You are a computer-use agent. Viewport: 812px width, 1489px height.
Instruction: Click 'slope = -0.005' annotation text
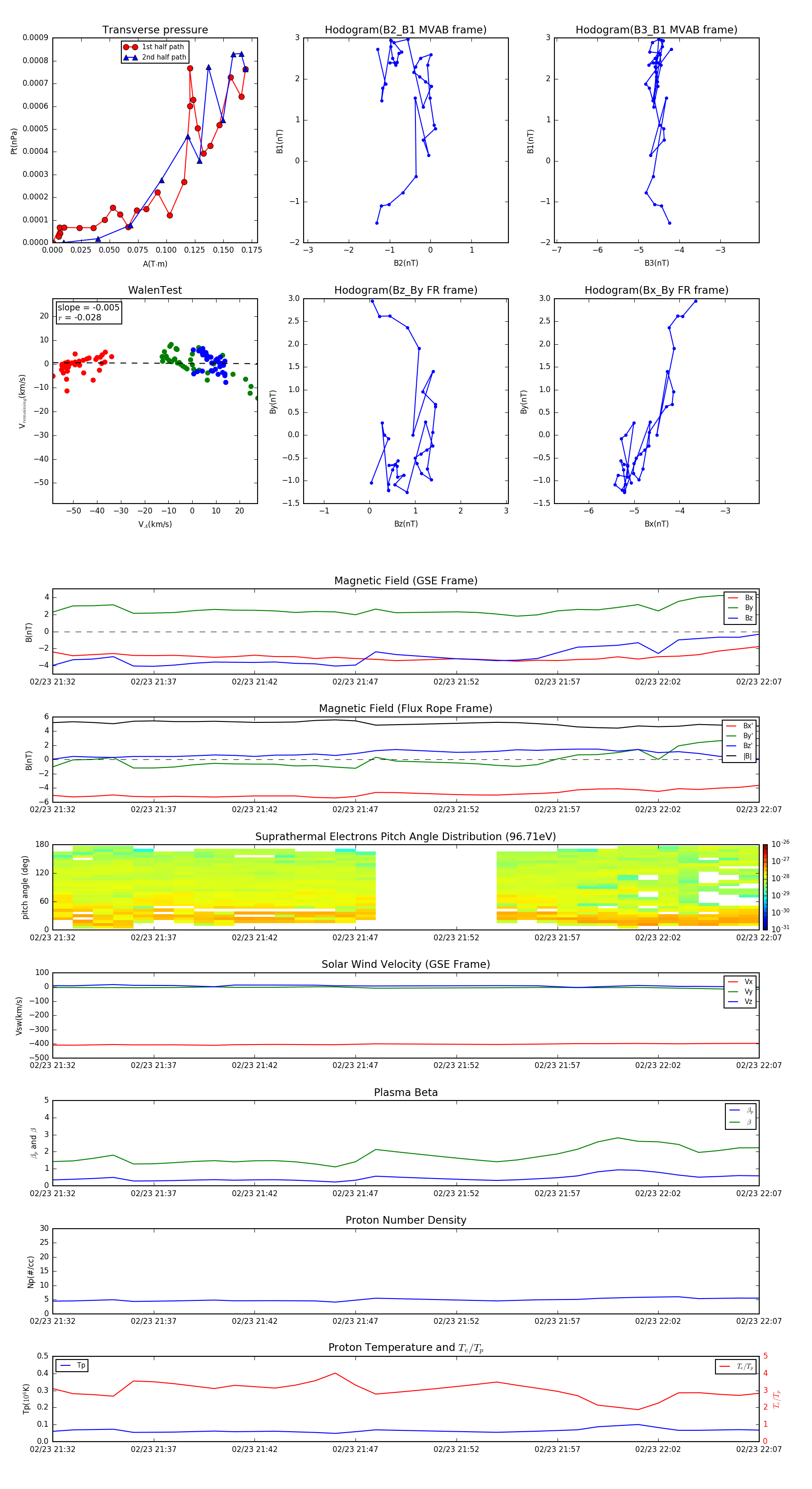88,308
